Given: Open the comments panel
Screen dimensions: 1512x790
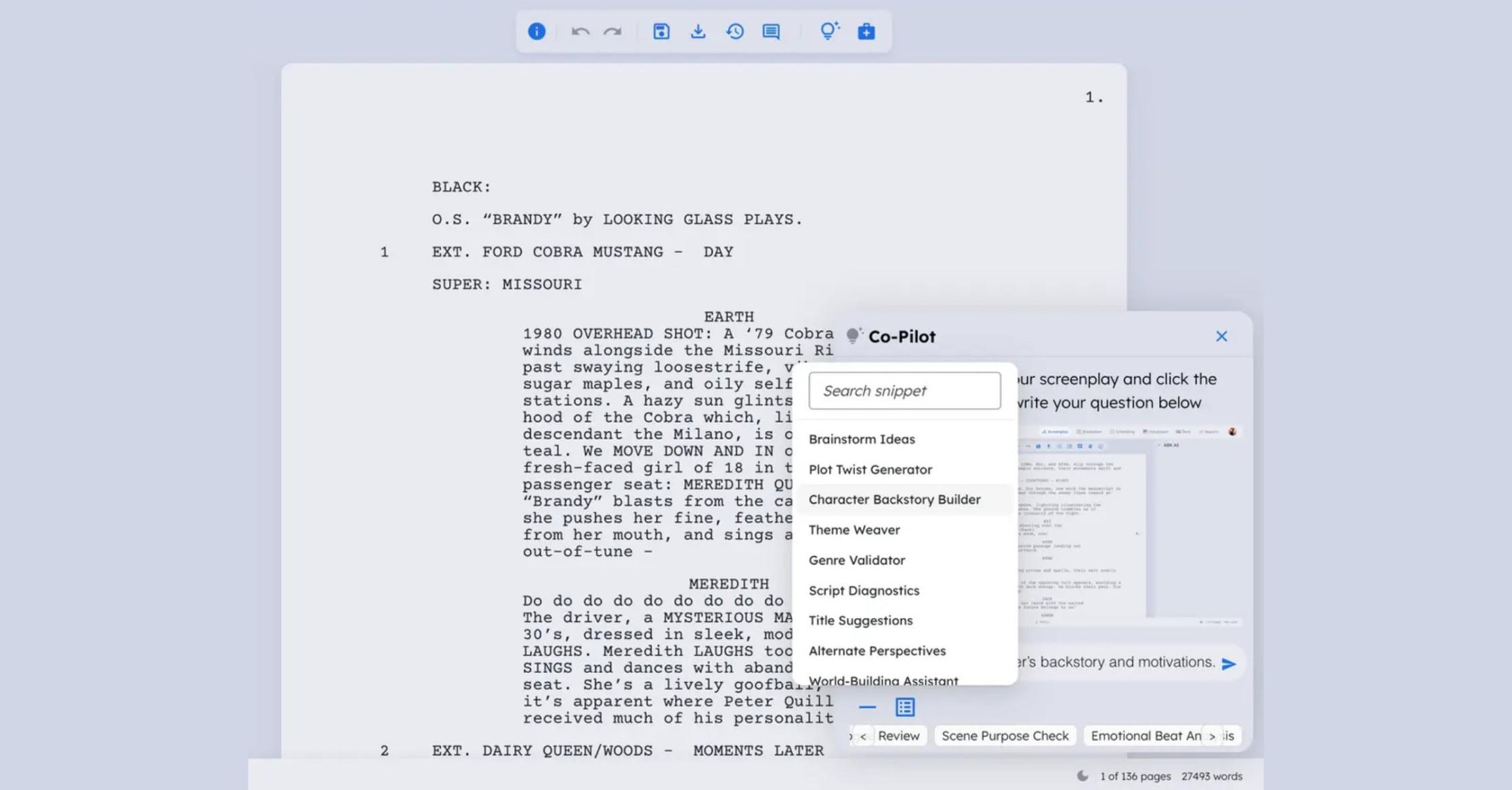Looking at the screenshot, I should [x=770, y=31].
